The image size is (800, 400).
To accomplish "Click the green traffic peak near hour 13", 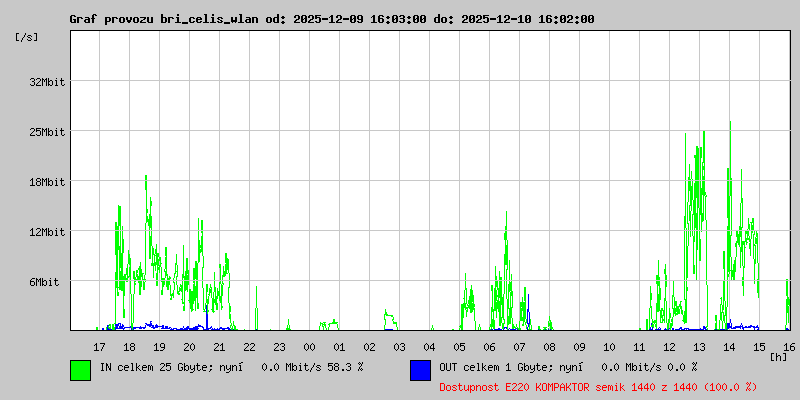I will (x=704, y=132).
